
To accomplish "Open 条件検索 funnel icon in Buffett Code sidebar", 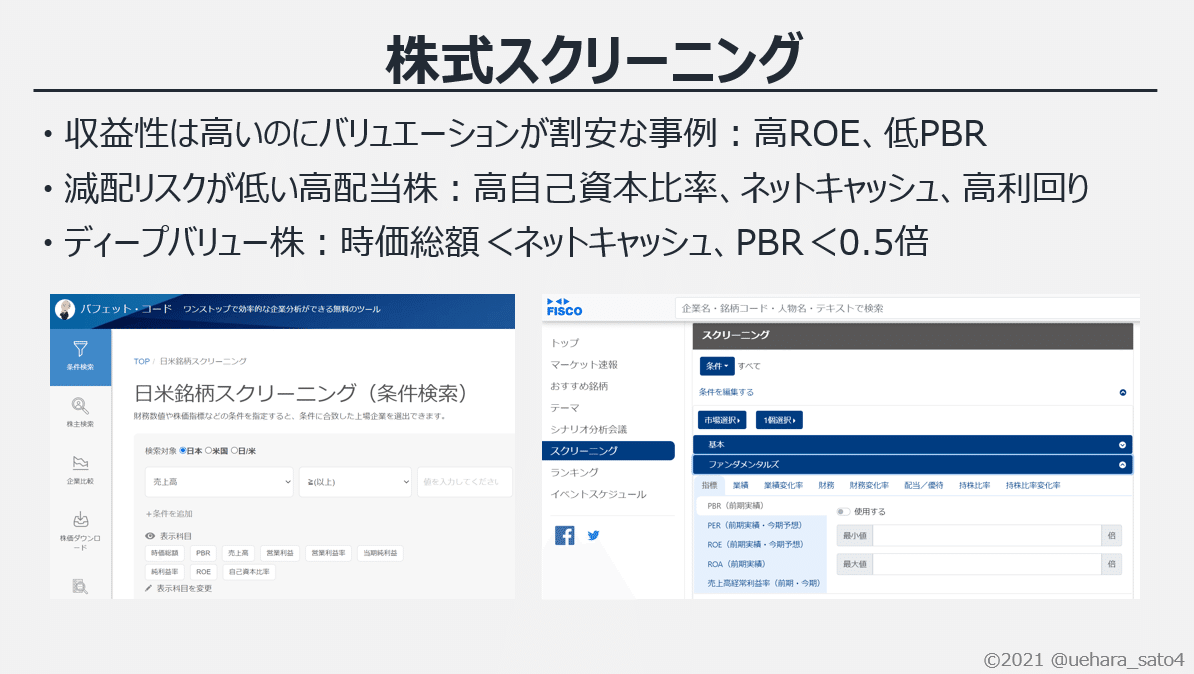I will click(x=80, y=349).
